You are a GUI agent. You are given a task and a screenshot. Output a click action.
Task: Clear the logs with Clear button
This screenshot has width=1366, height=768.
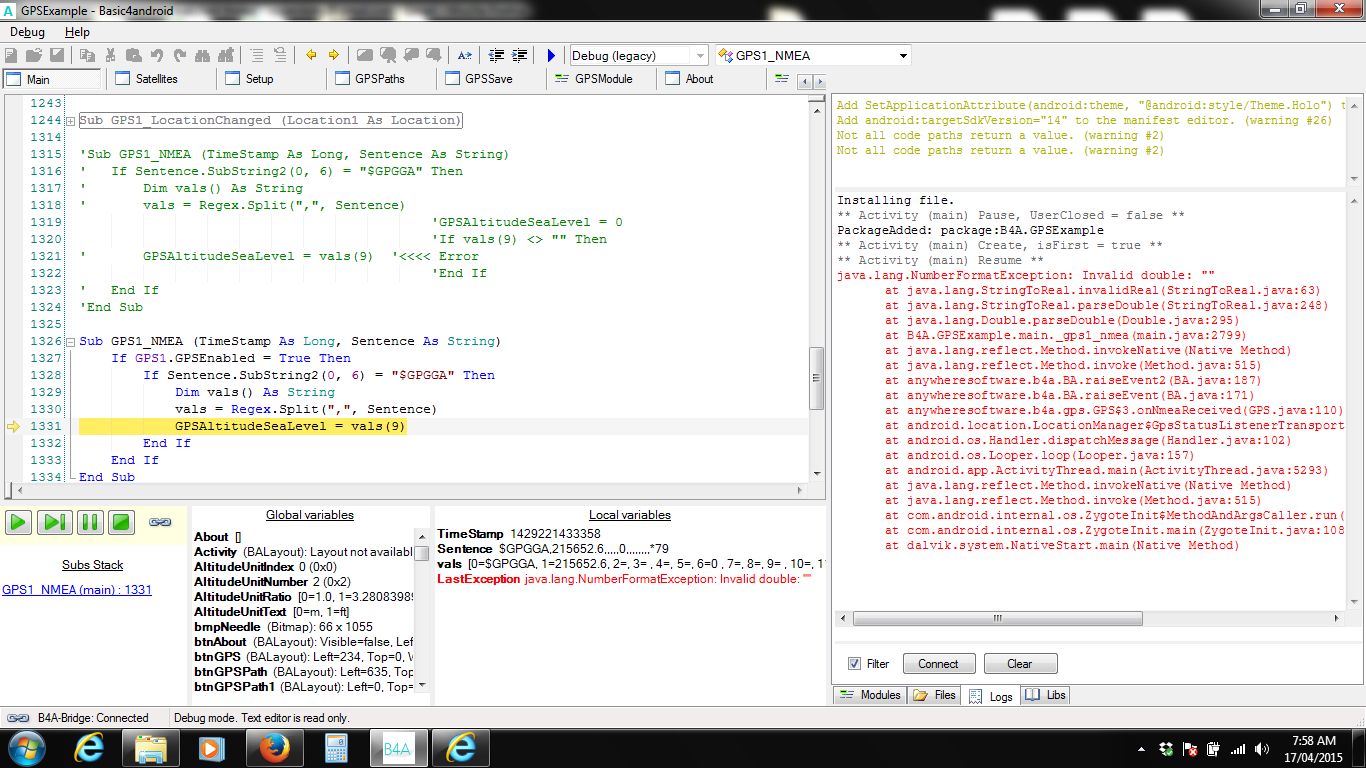coord(1019,664)
